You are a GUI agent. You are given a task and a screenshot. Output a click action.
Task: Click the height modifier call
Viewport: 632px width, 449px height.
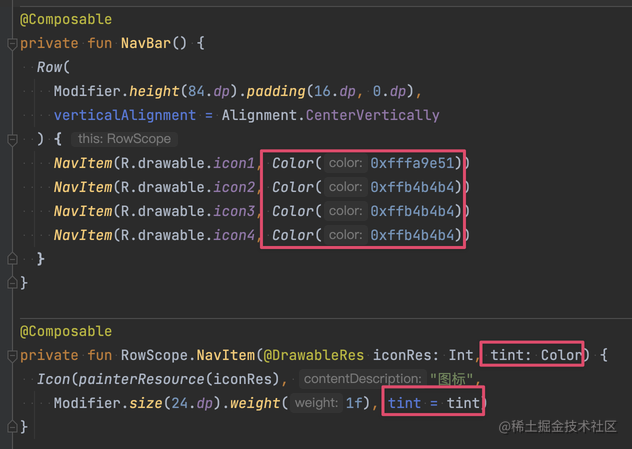(x=154, y=91)
